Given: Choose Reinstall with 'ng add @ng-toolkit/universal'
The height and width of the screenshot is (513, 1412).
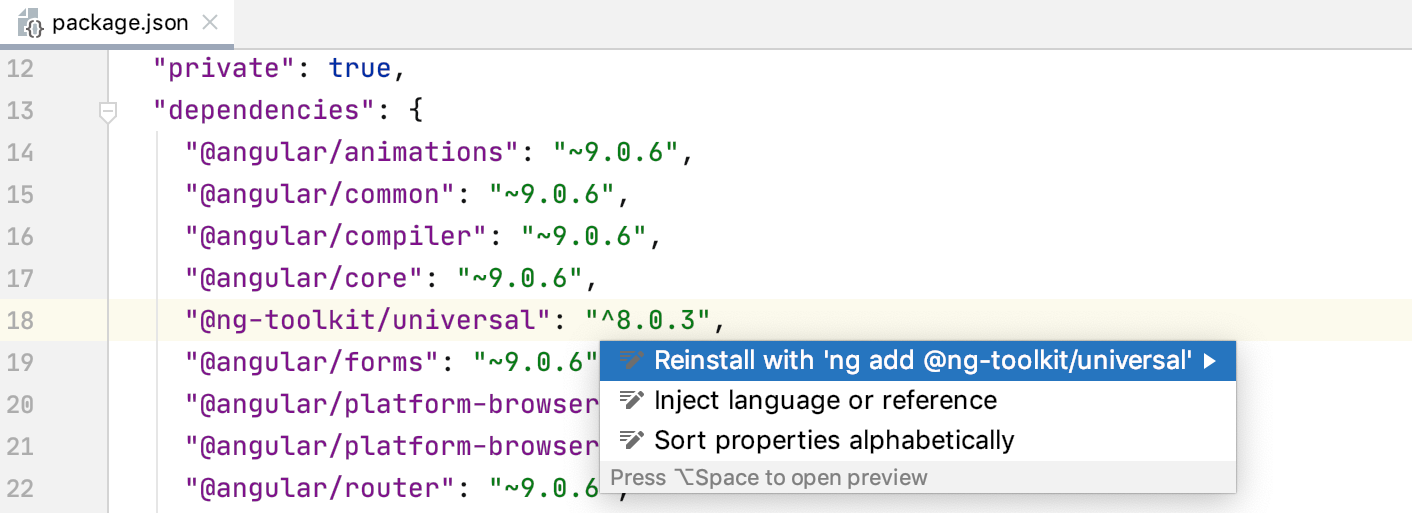Looking at the screenshot, I should pos(917,361).
